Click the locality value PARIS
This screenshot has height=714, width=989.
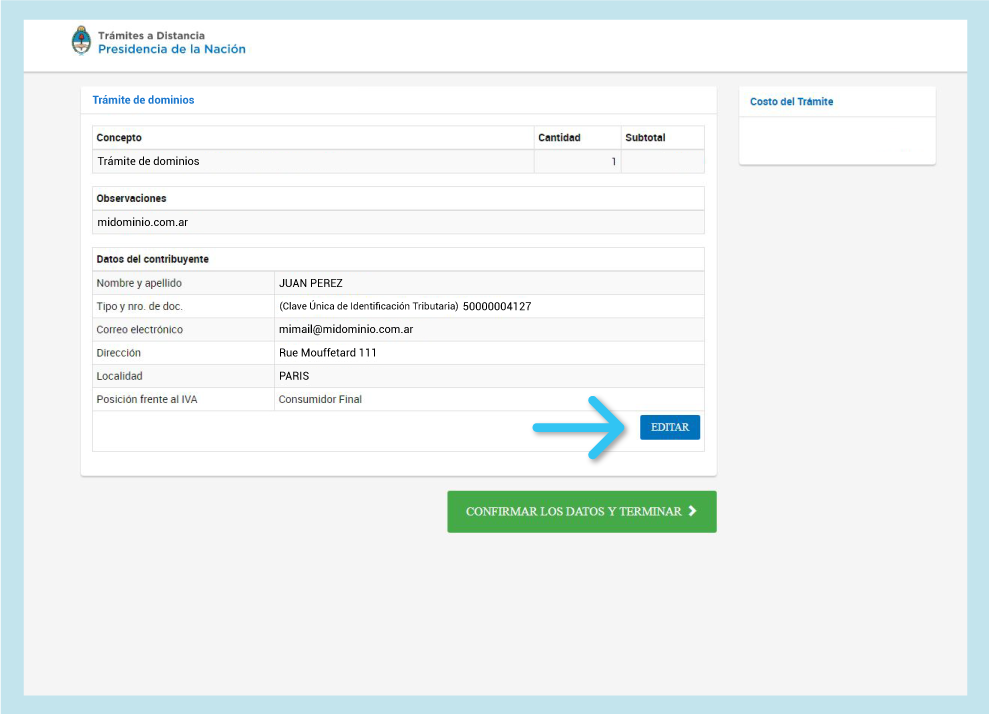click(294, 376)
